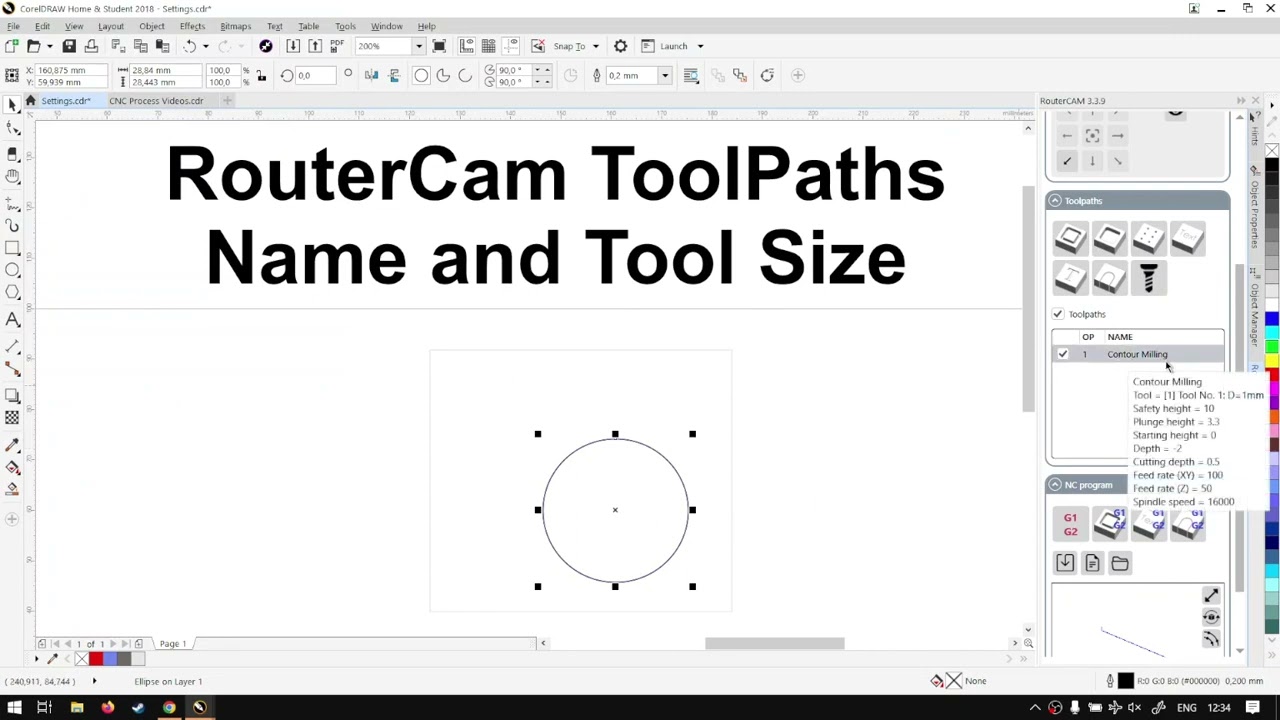Click the red swatch in document palette
This screenshot has width=1280, height=720.
(x=96, y=659)
